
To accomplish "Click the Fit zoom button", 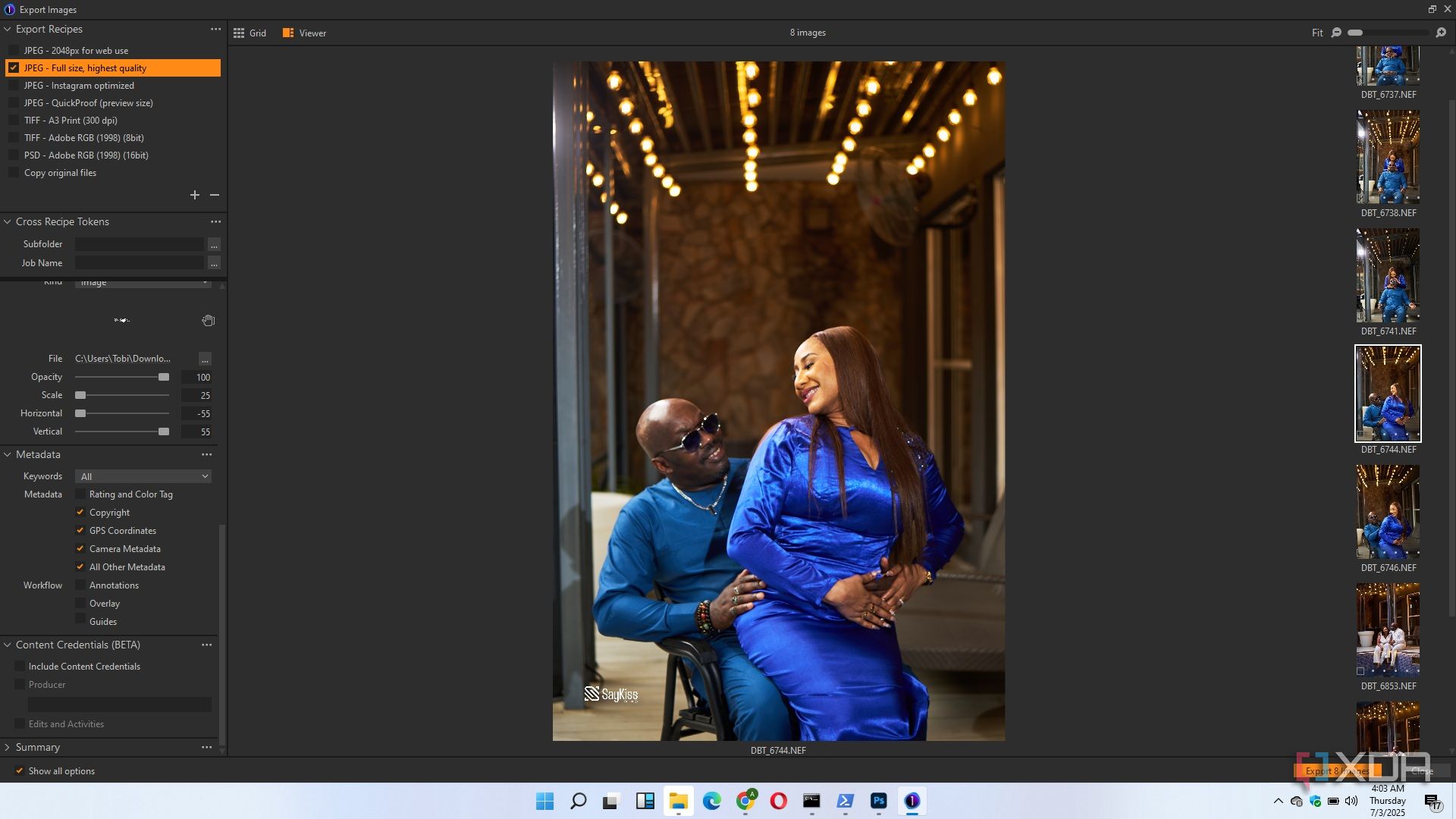I will (1317, 33).
